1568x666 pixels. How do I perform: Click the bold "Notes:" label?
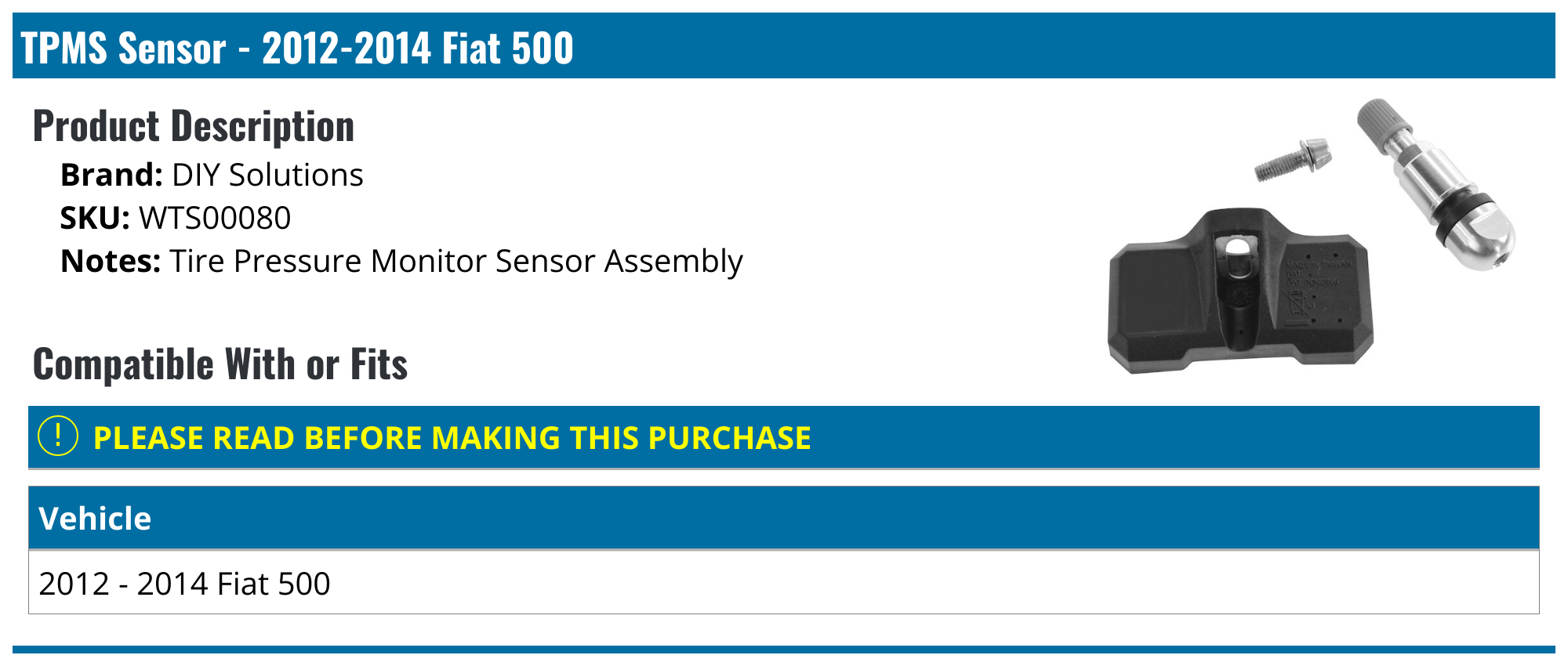111,262
